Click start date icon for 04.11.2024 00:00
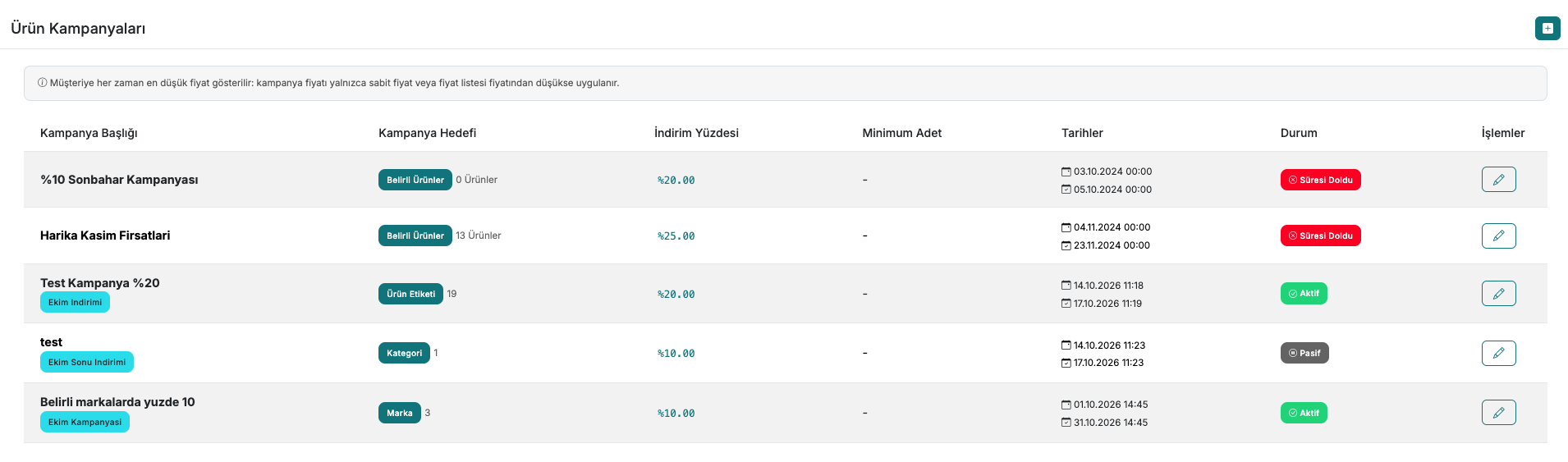This screenshot has width=1568, height=462. [1066, 227]
